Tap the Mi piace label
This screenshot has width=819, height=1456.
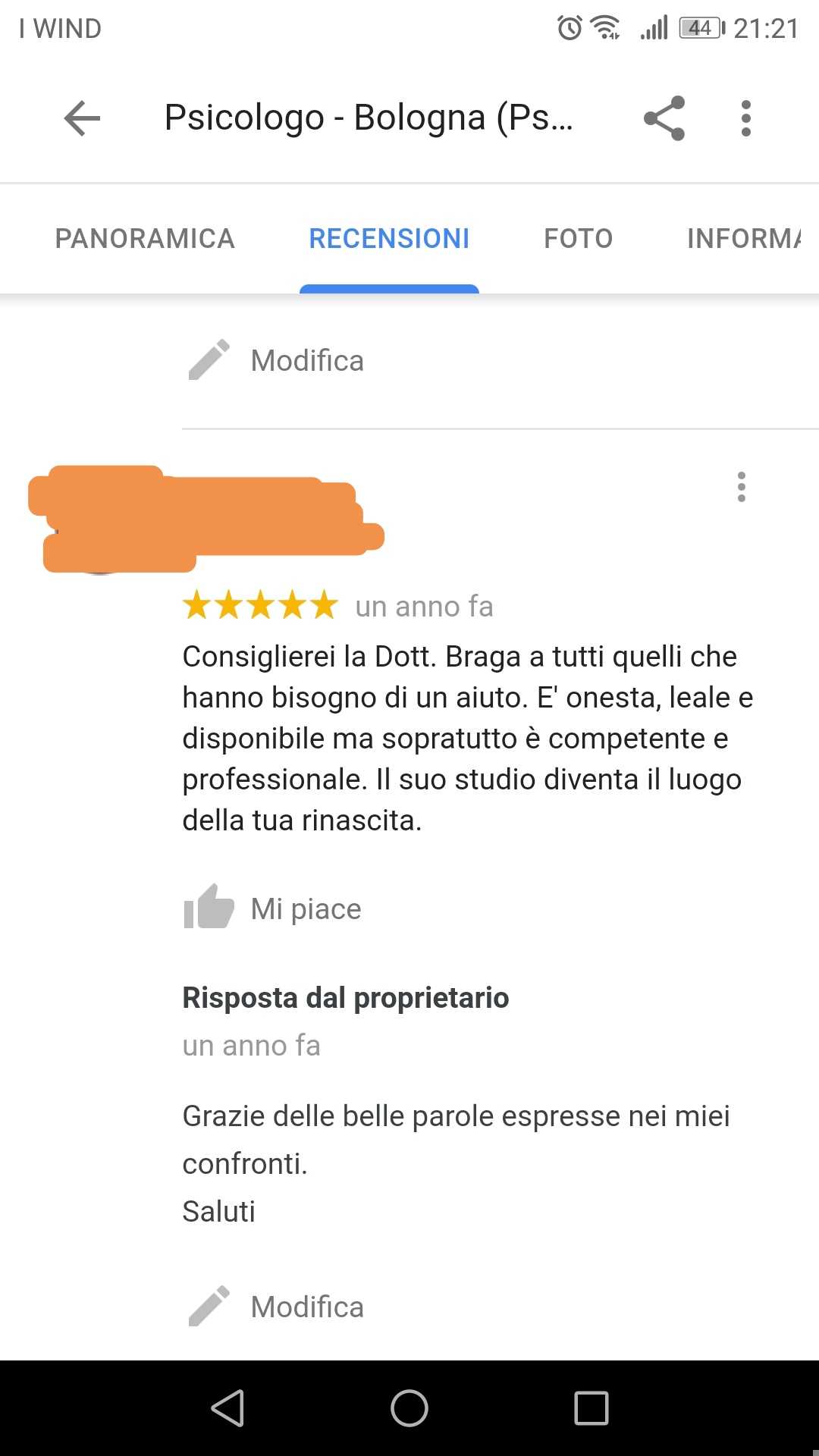pyautogui.click(x=306, y=908)
